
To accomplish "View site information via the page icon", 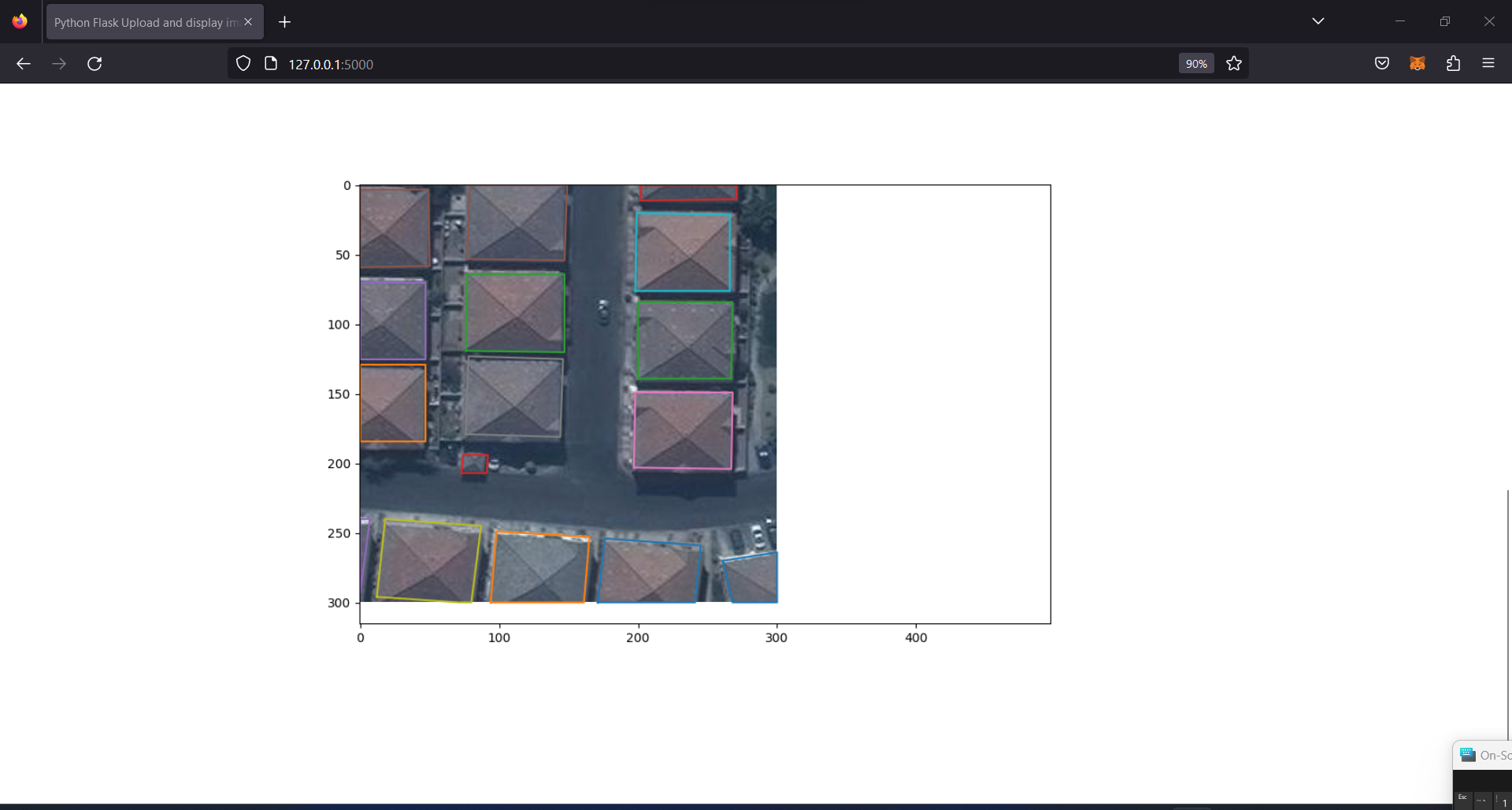I will click(x=270, y=63).
